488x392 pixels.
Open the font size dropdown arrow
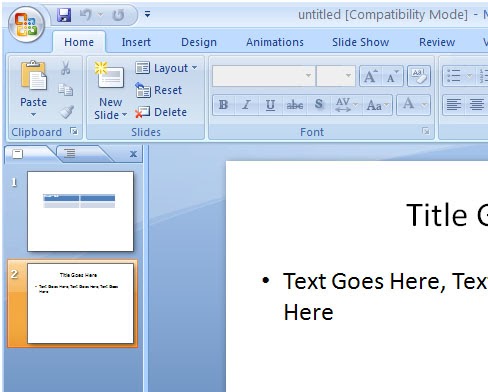348,76
